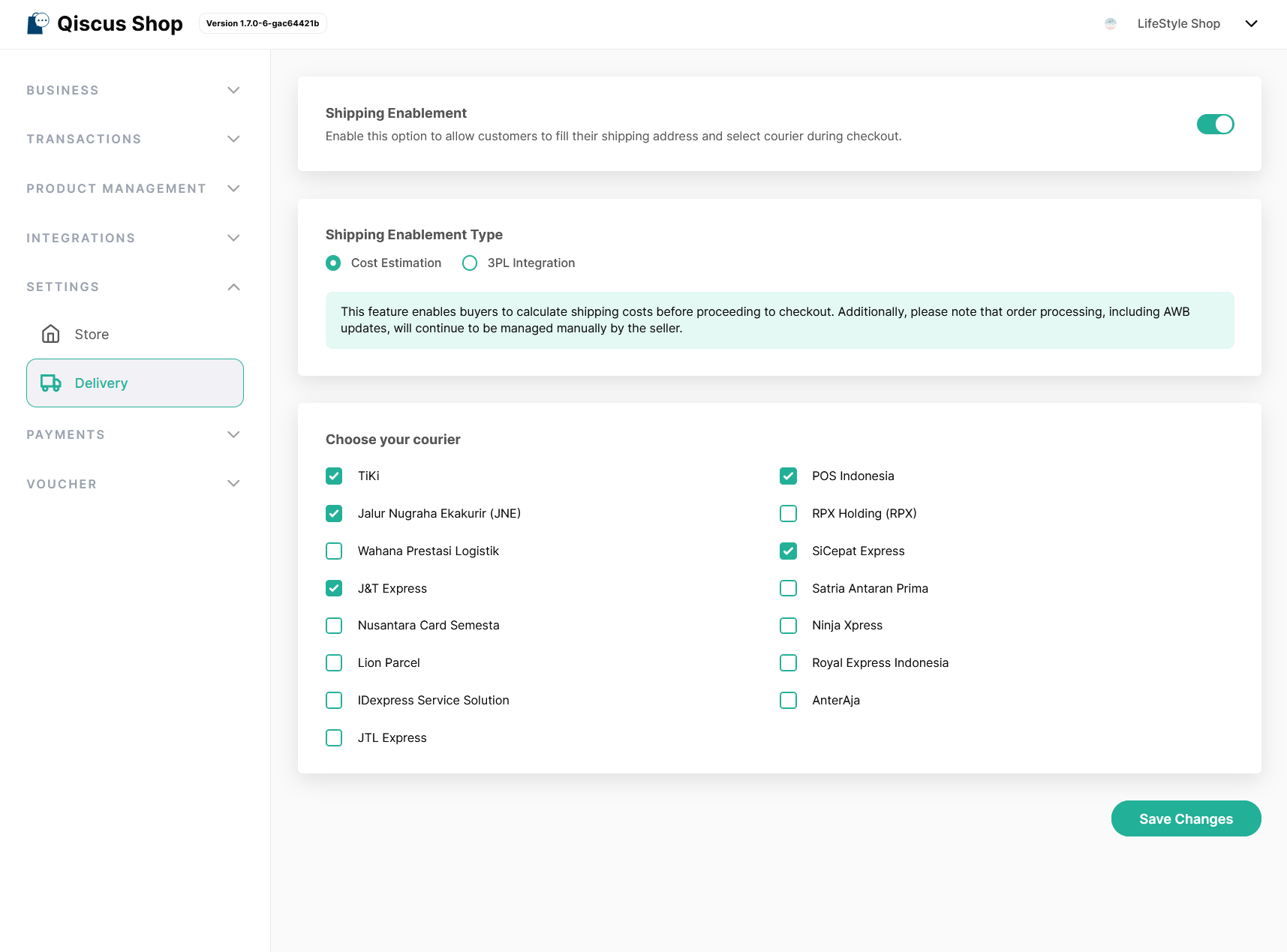This screenshot has width=1287, height=952.
Task: Click the LifeStyle Shop account name
Action: (x=1179, y=23)
